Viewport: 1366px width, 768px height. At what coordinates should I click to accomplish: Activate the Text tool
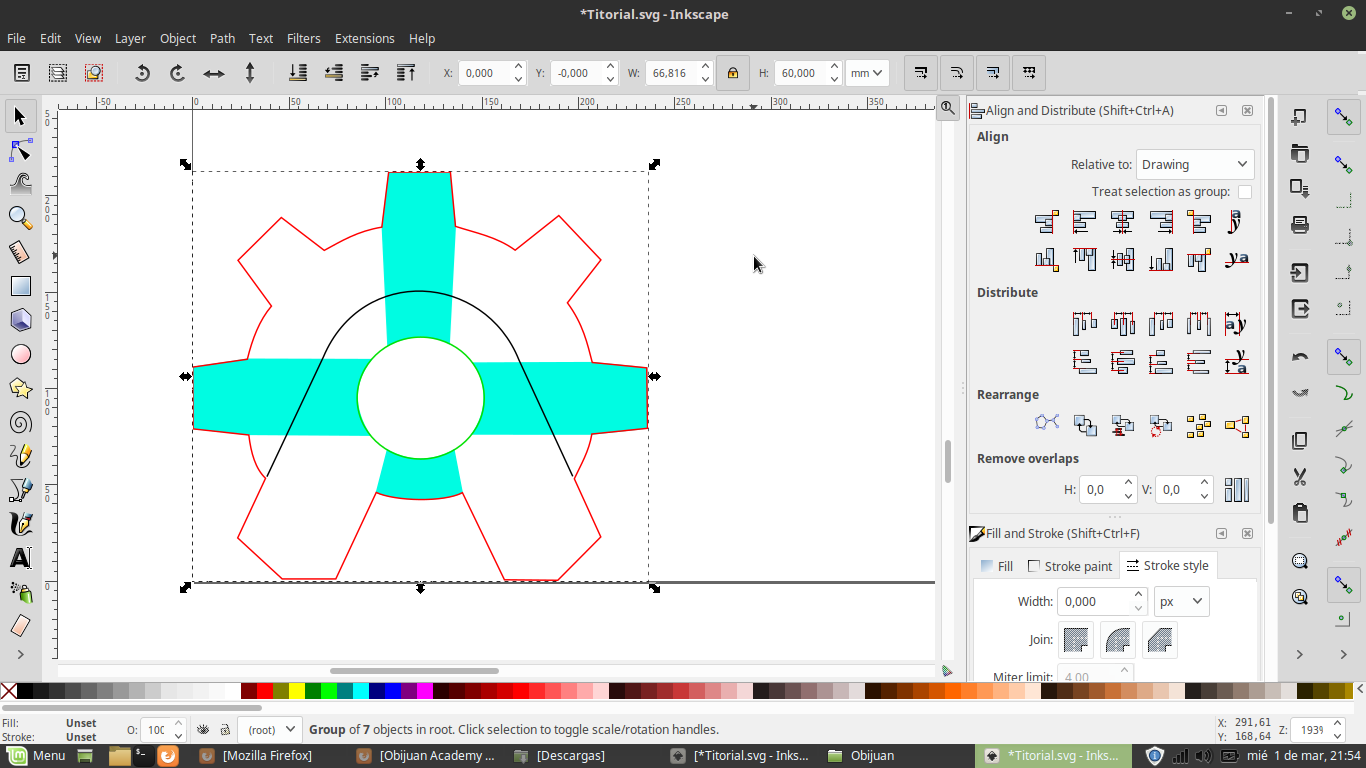(20, 558)
